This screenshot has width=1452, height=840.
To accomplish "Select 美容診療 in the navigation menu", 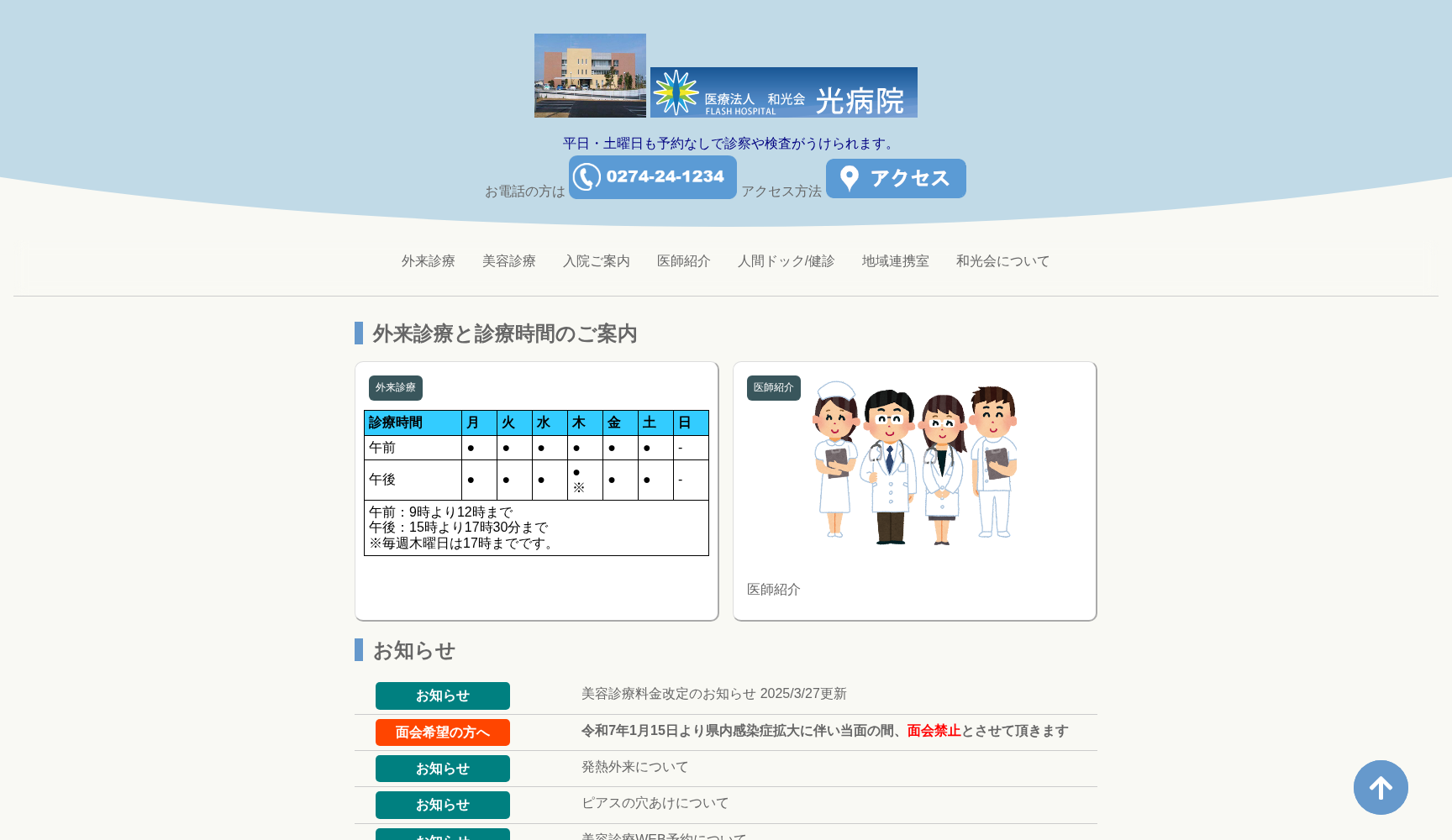I will pos(508,261).
